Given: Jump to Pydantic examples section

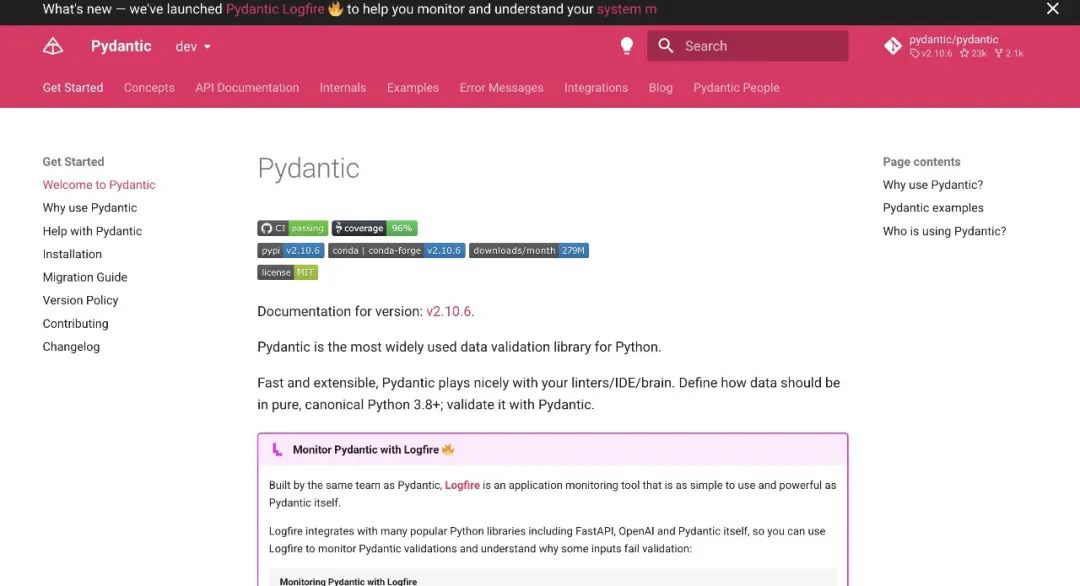Looking at the screenshot, I should (x=933, y=207).
